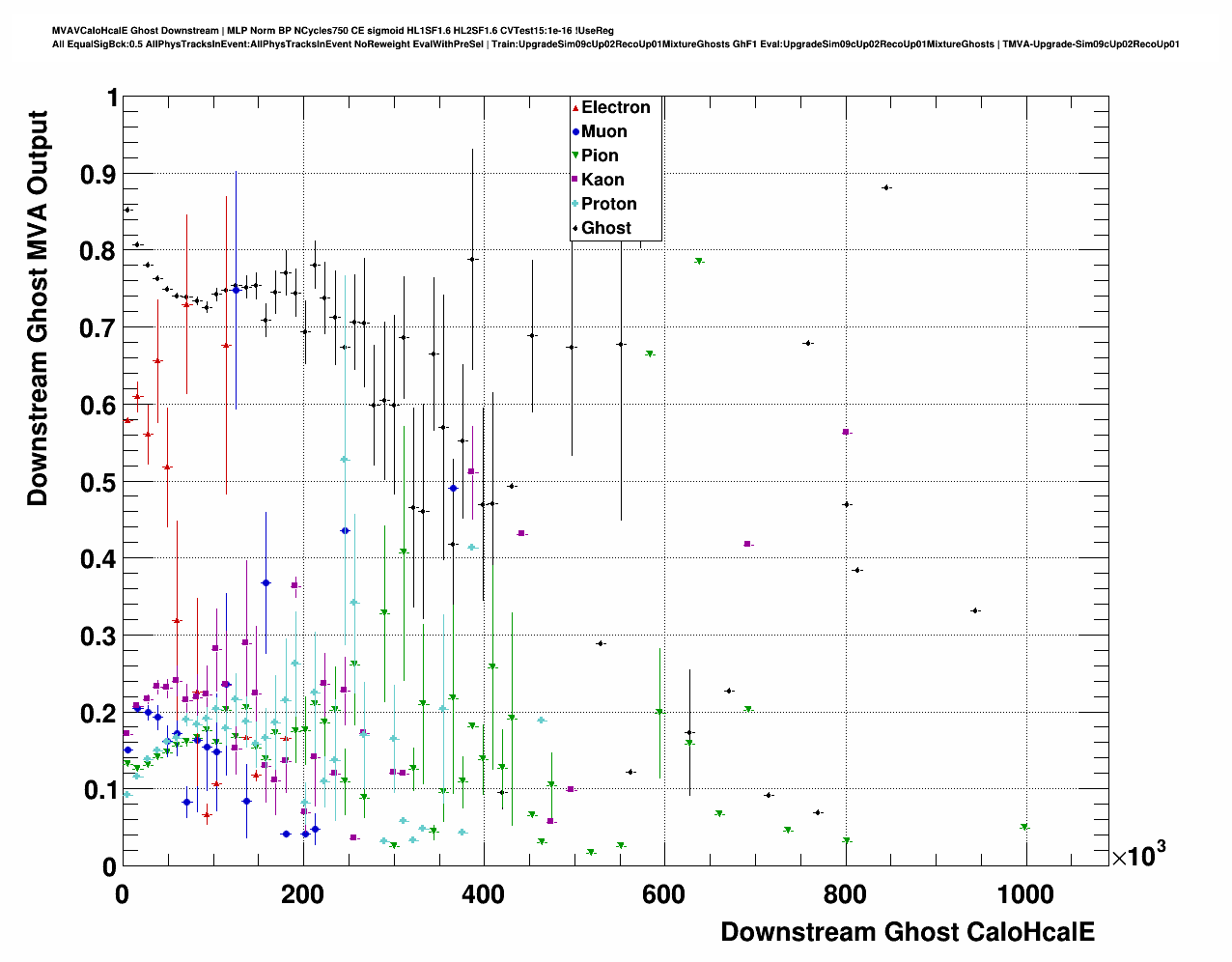1232x962 pixels.
Task: Click the red Electron legend marker
Action: 575,107
